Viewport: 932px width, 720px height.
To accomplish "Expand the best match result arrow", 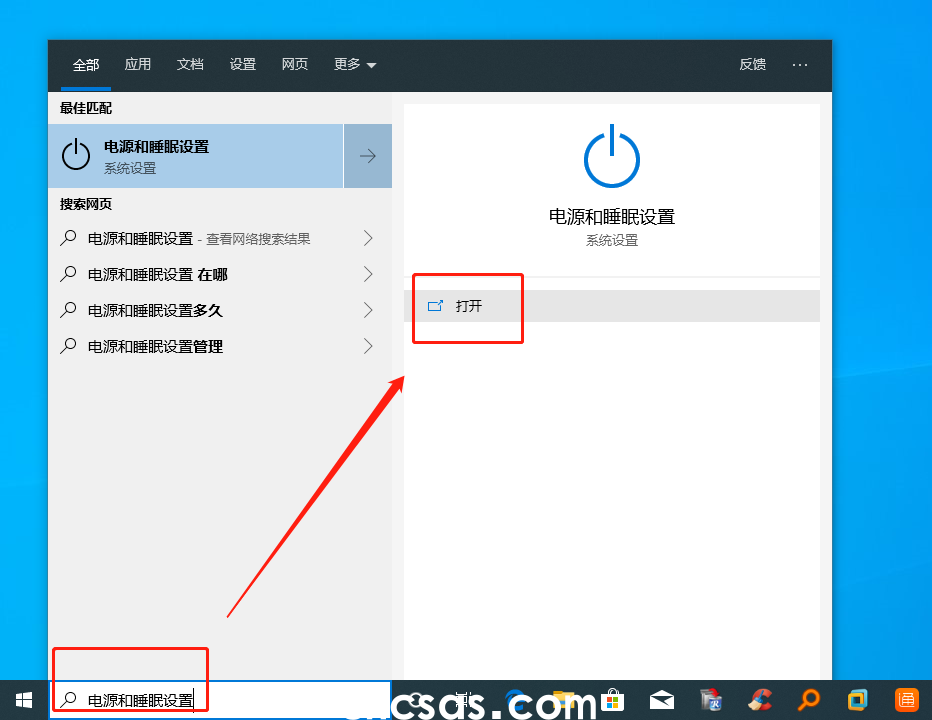I will click(x=368, y=156).
